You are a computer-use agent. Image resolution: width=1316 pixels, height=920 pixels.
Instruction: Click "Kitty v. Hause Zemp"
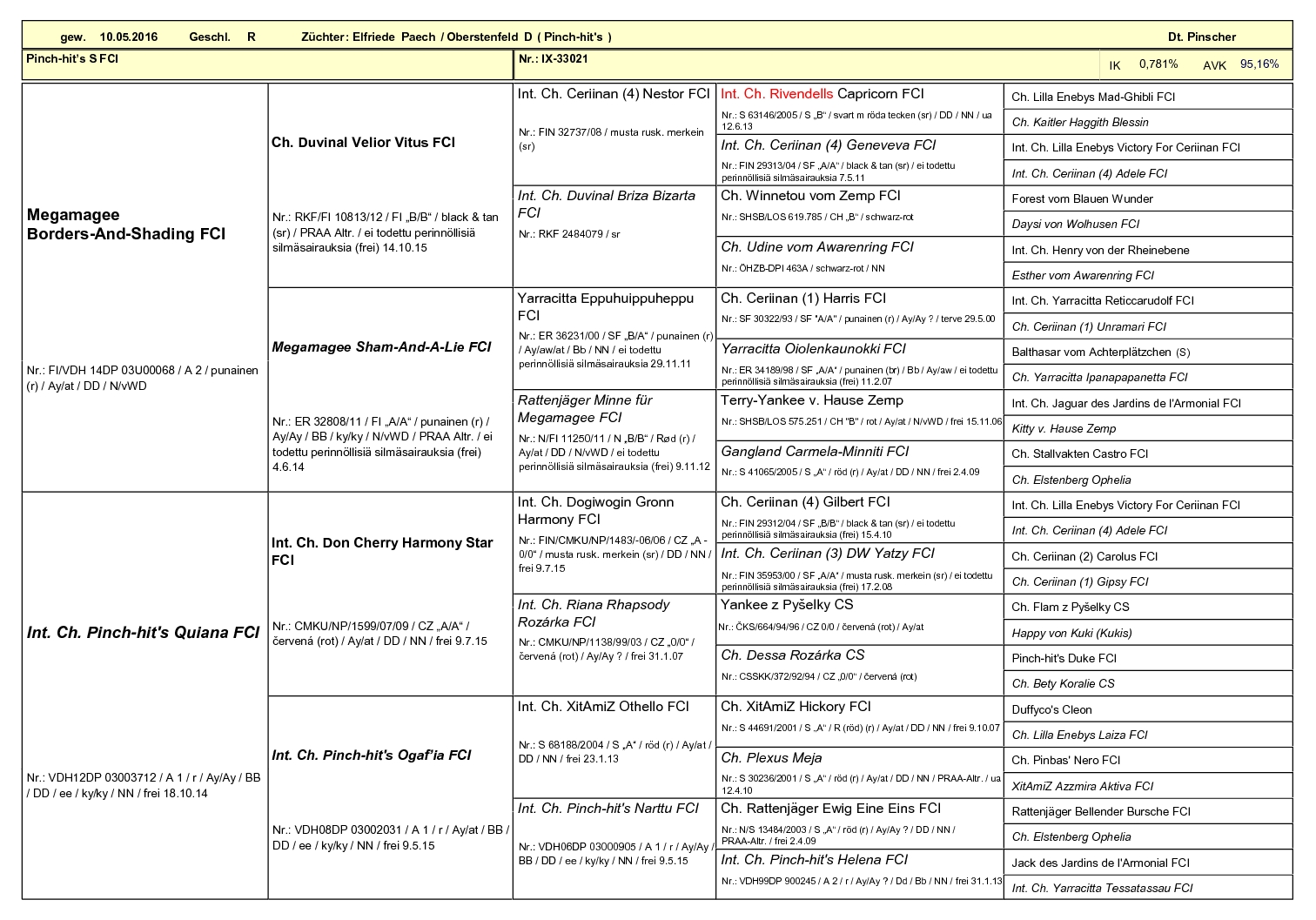pos(1064,429)
